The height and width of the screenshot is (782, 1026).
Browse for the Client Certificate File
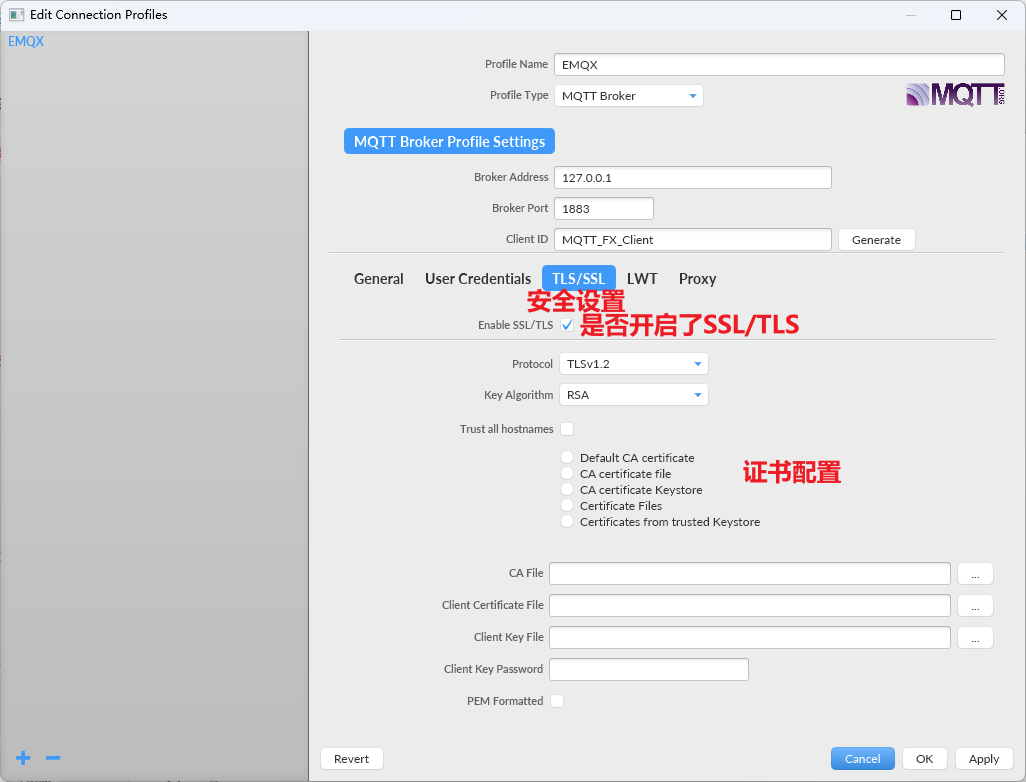[x=975, y=605]
